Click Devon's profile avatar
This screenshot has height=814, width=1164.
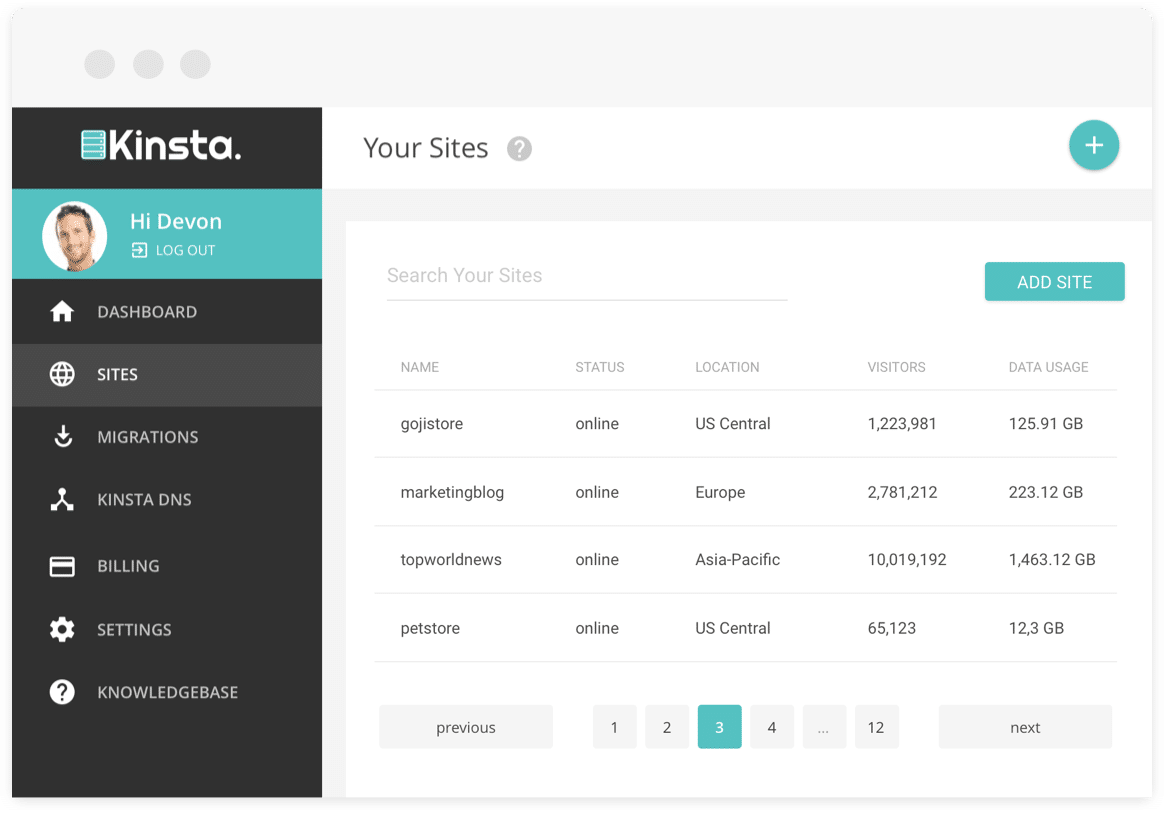point(75,236)
